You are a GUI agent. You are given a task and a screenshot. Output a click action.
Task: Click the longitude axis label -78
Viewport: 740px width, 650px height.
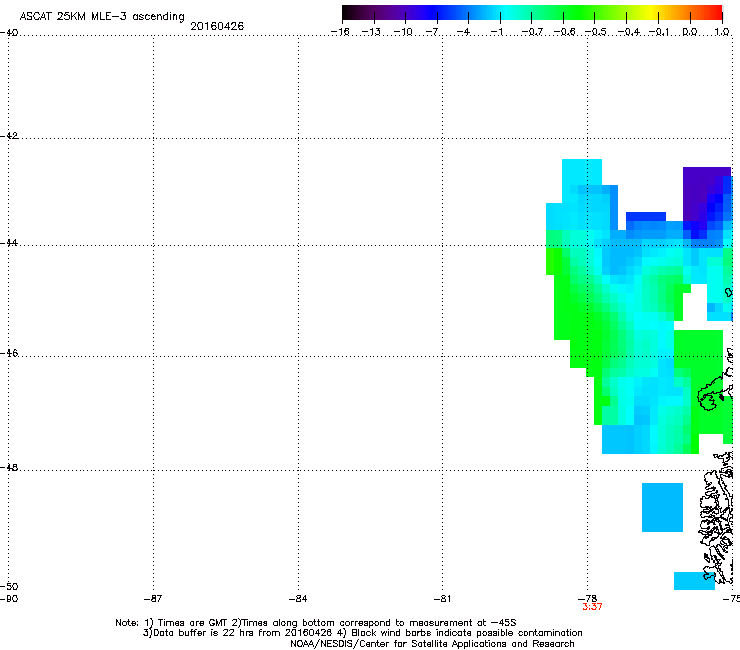(x=588, y=599)
